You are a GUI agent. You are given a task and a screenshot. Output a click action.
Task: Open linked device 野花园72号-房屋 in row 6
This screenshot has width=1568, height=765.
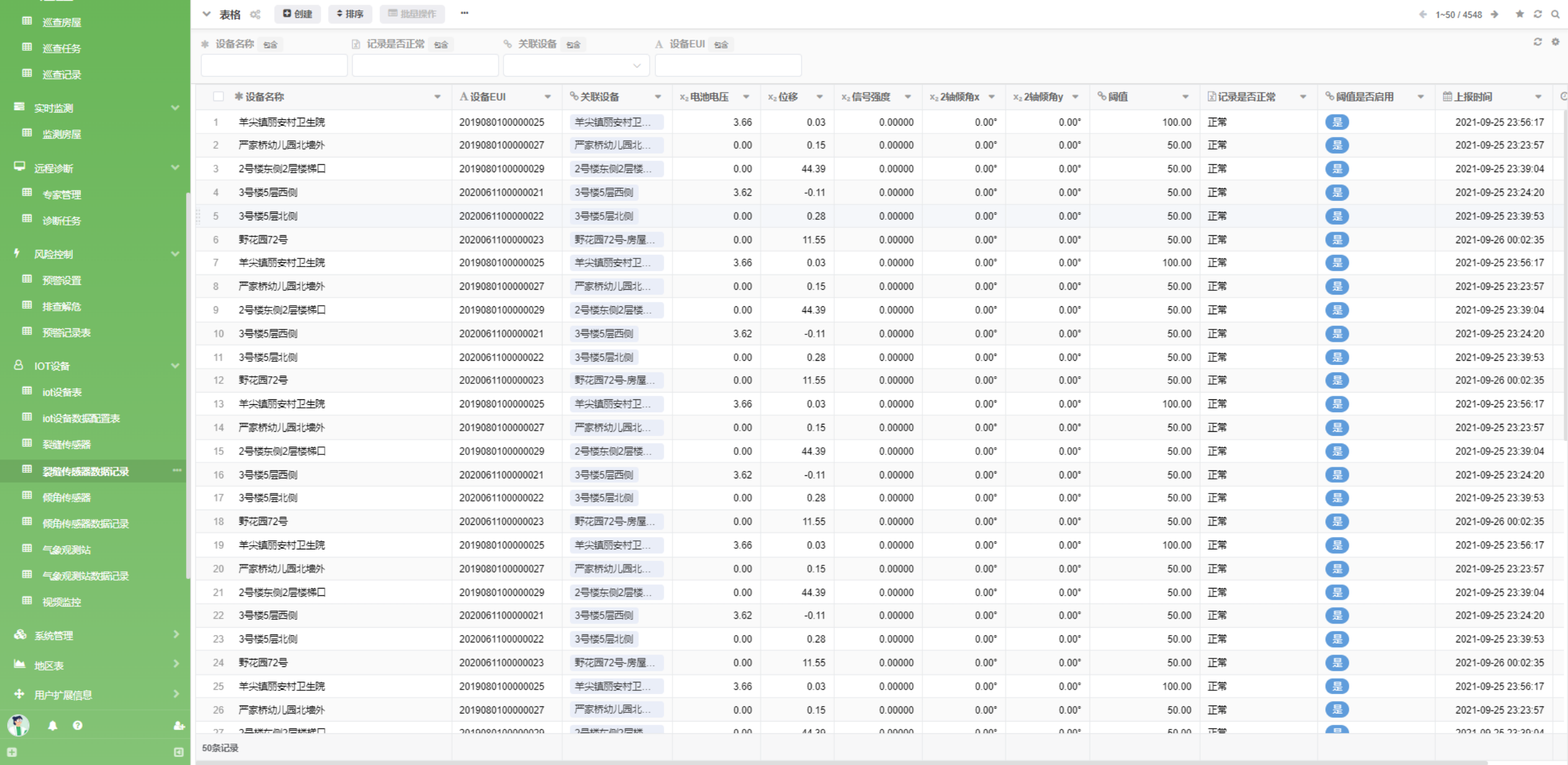616,239
